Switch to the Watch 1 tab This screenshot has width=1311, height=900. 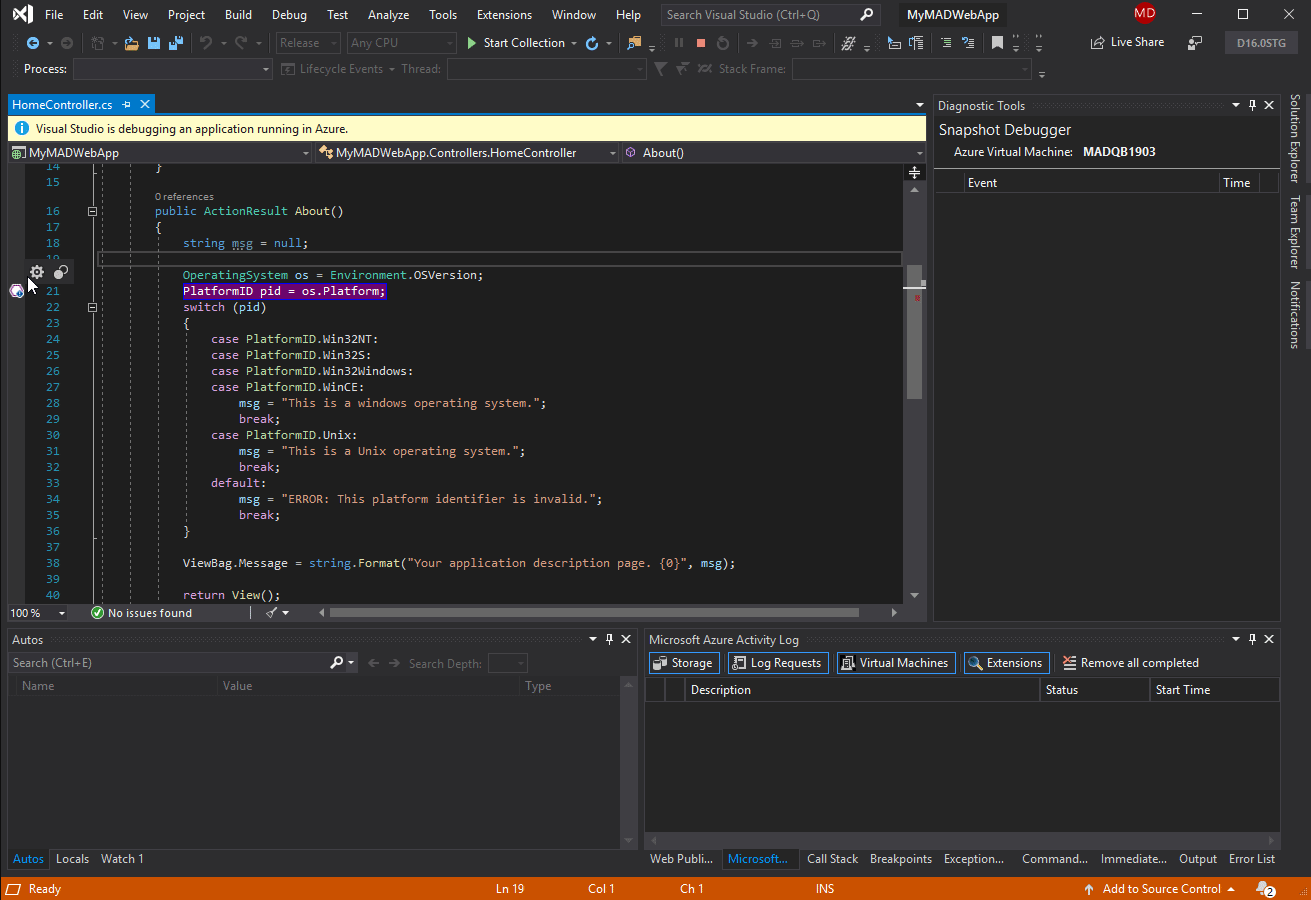(122, 859)
